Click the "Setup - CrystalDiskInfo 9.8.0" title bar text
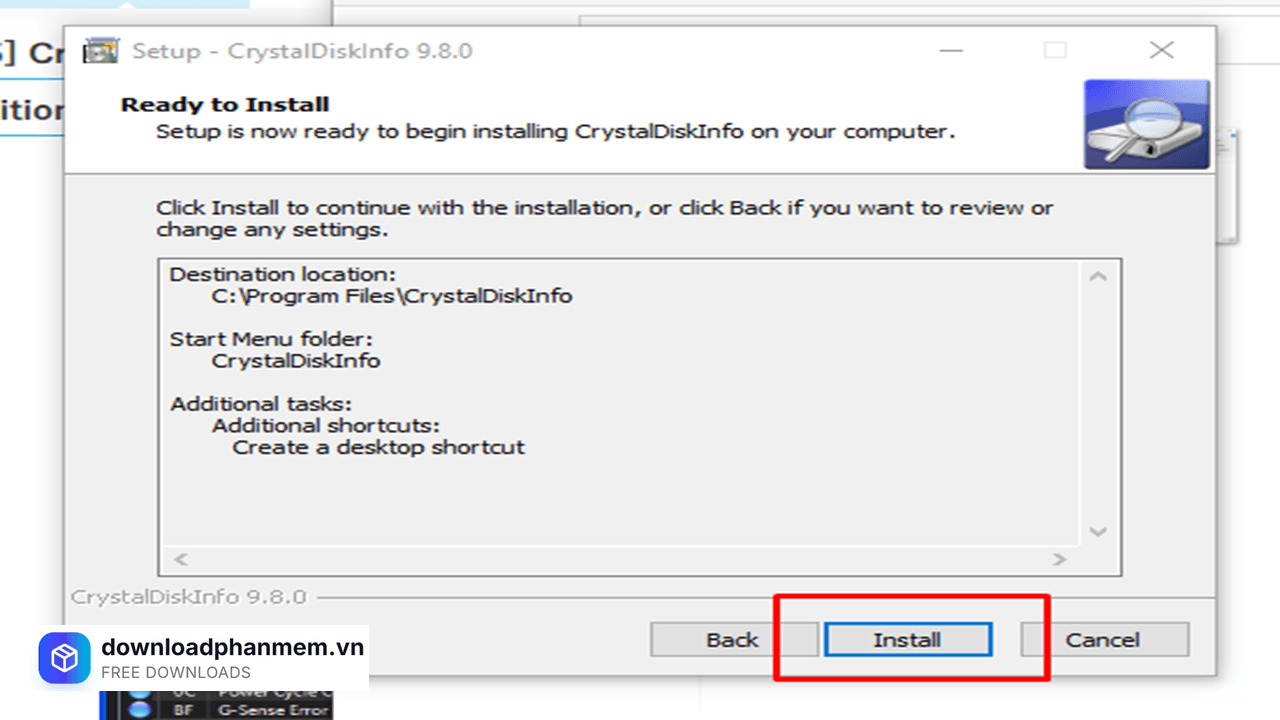Viewport: 1280px width, 720px height. pyautogui.click(x=302, y=51)
